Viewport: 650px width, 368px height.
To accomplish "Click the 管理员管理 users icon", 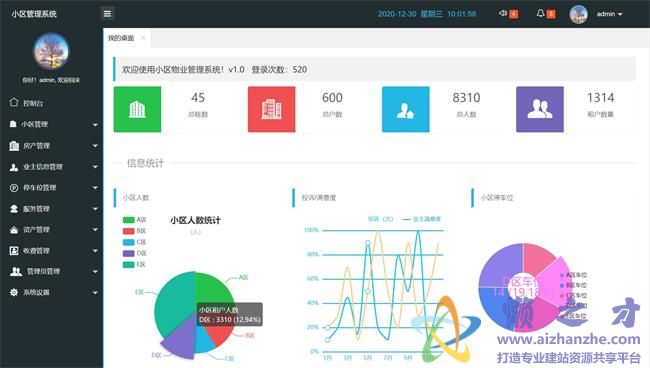I will click(x=16, y=271).
